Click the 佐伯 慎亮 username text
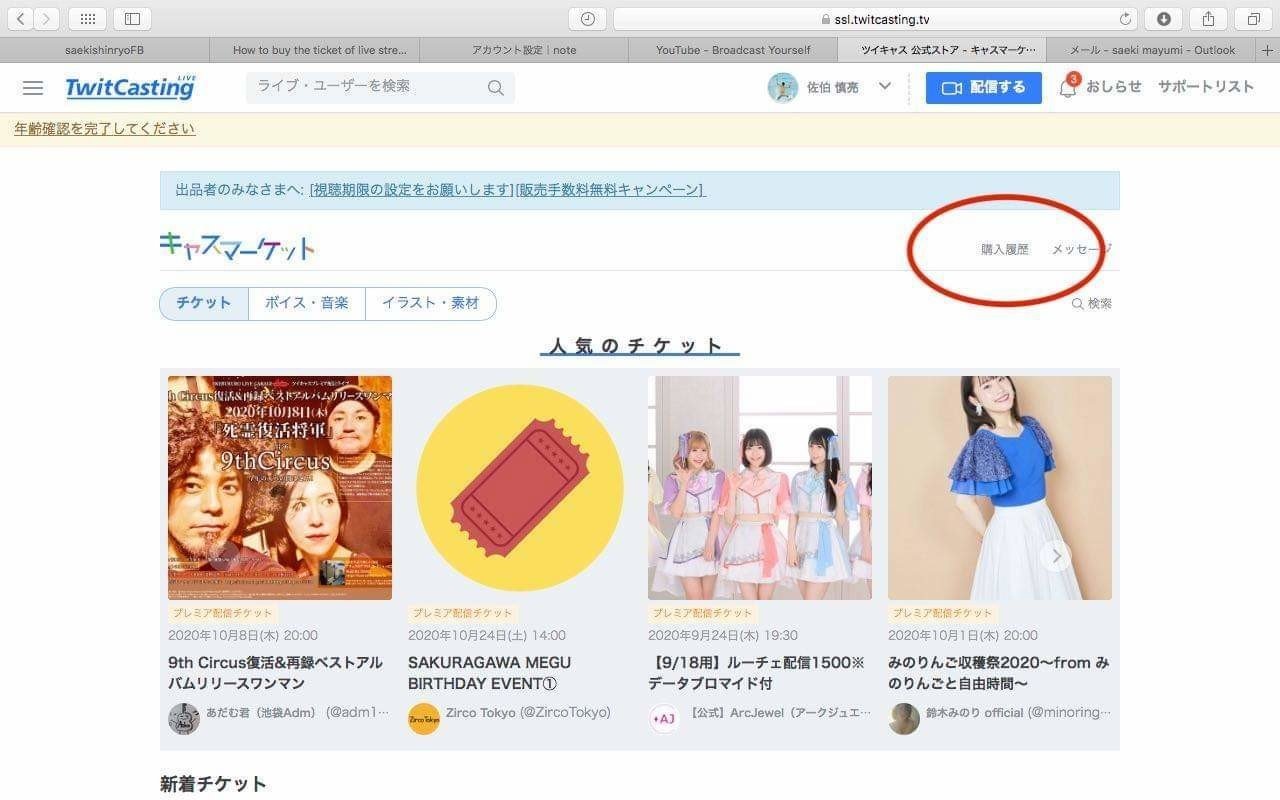The height and width of the screenshot is (800, 1280). point(833,88)
